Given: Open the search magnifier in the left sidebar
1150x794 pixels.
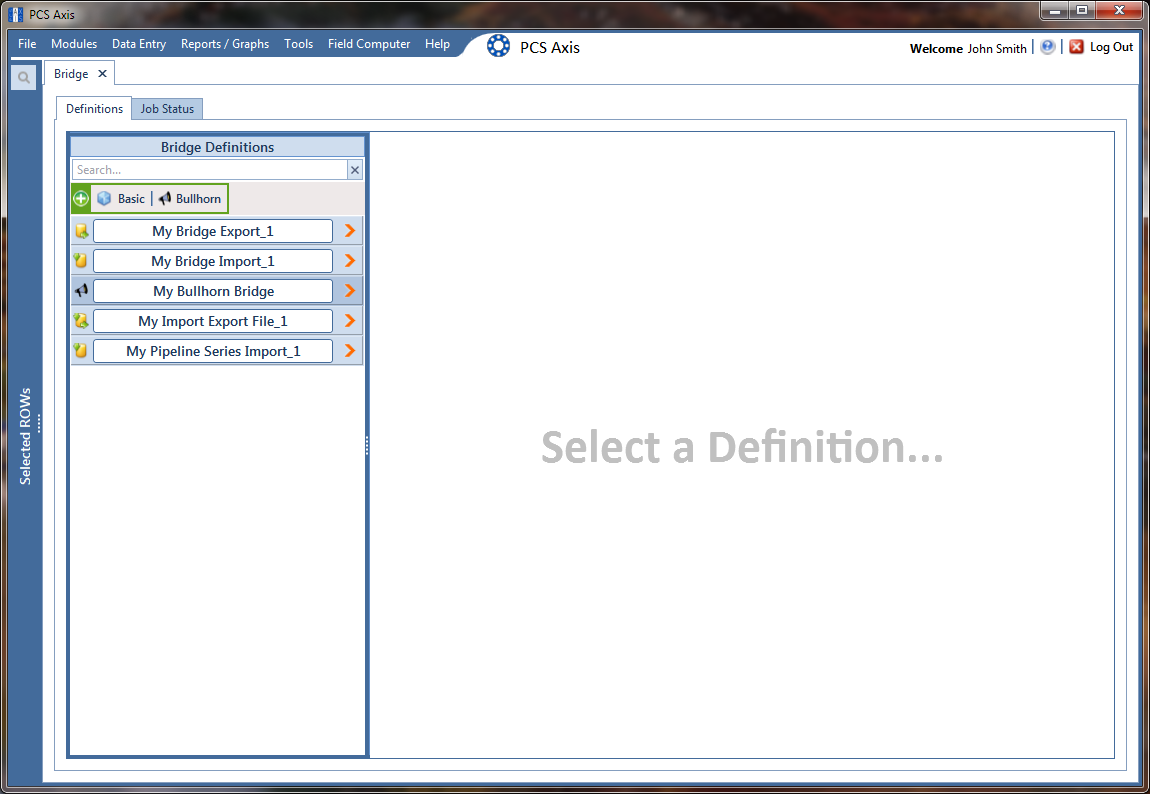Looking at the screenshot, I should pos(23,78).
